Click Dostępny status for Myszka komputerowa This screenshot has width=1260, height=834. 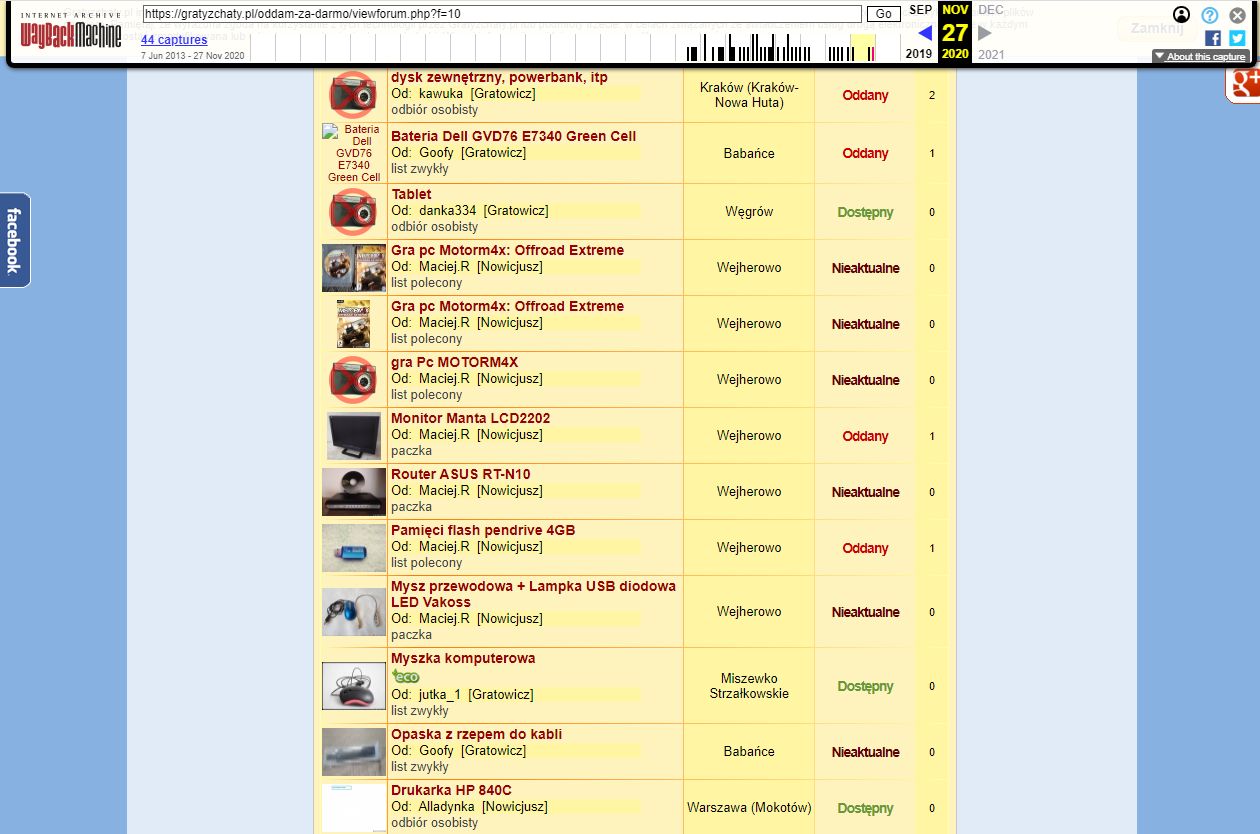pyautogui.click(x=865, y=686)
